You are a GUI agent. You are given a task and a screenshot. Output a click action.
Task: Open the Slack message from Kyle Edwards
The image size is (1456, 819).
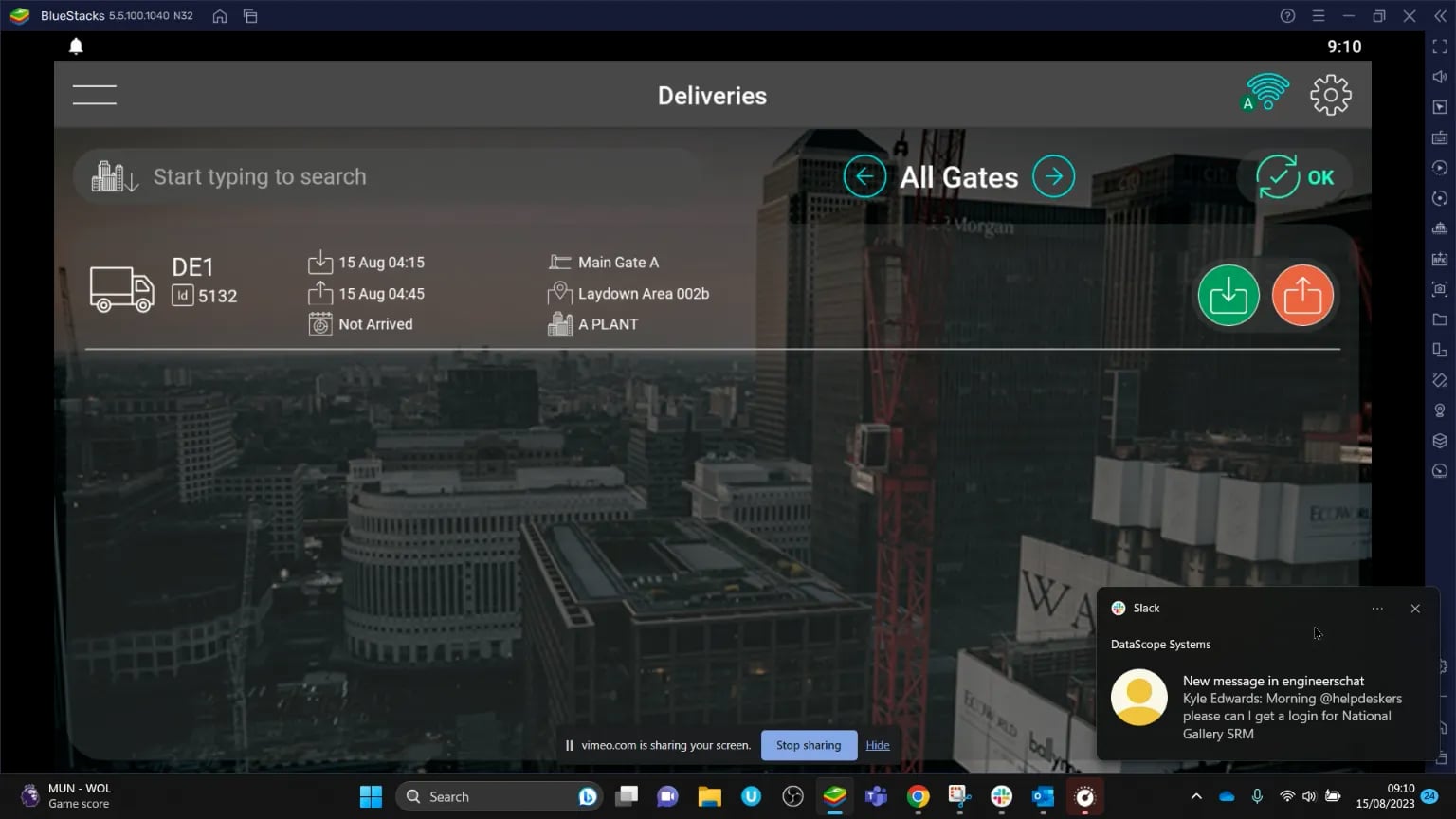click(1268, 707)
